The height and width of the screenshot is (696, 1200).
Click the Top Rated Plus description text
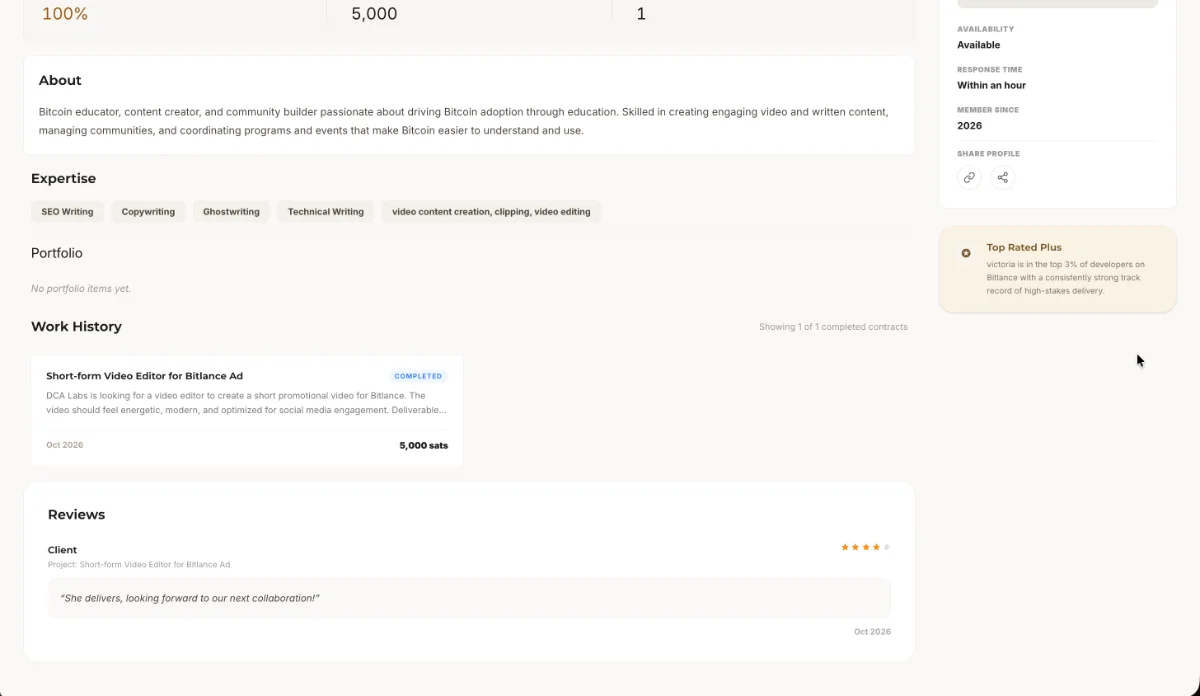pyautogui.click(x=1066, y=278)
